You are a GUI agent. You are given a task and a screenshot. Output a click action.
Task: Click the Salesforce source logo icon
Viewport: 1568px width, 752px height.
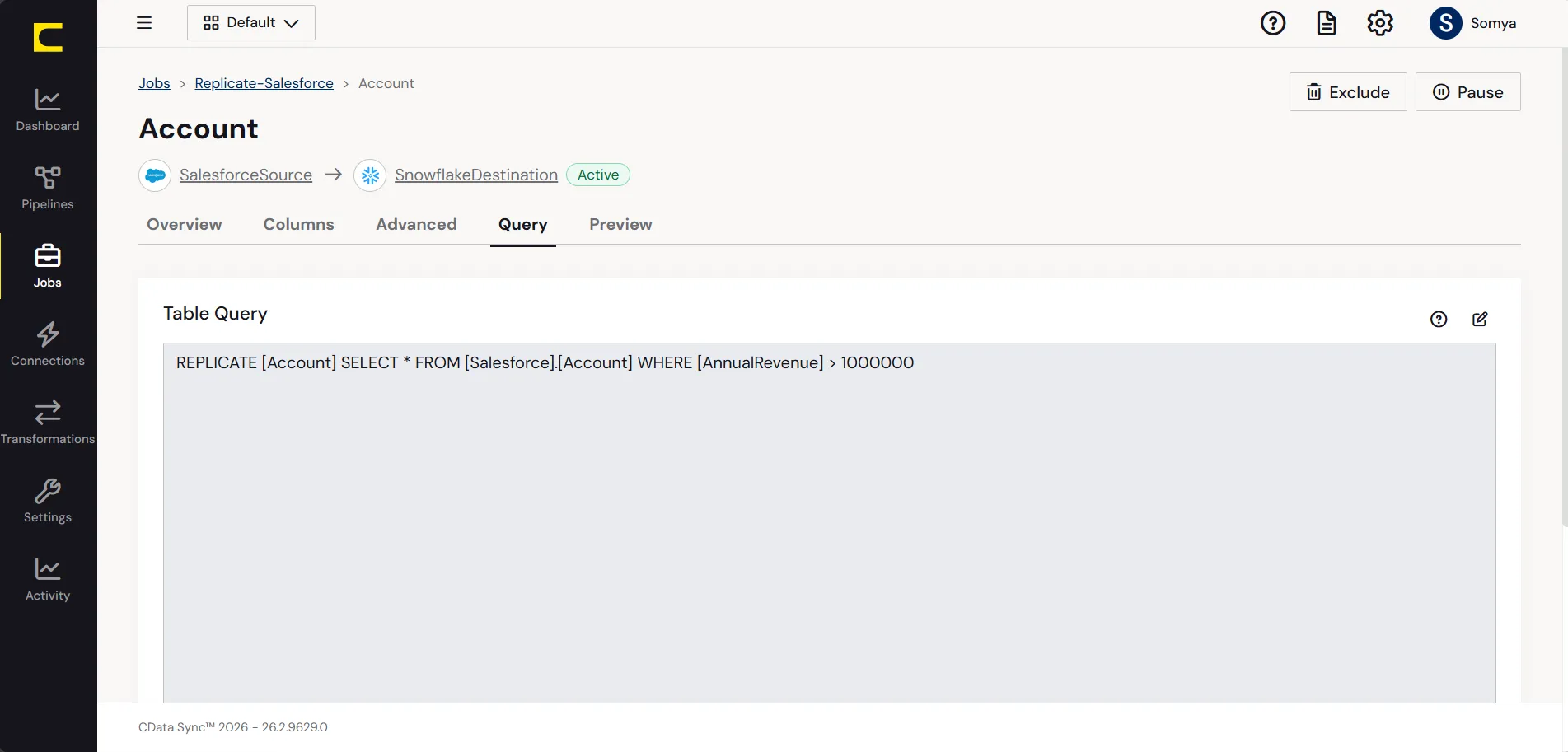click(x=155, y=175)
